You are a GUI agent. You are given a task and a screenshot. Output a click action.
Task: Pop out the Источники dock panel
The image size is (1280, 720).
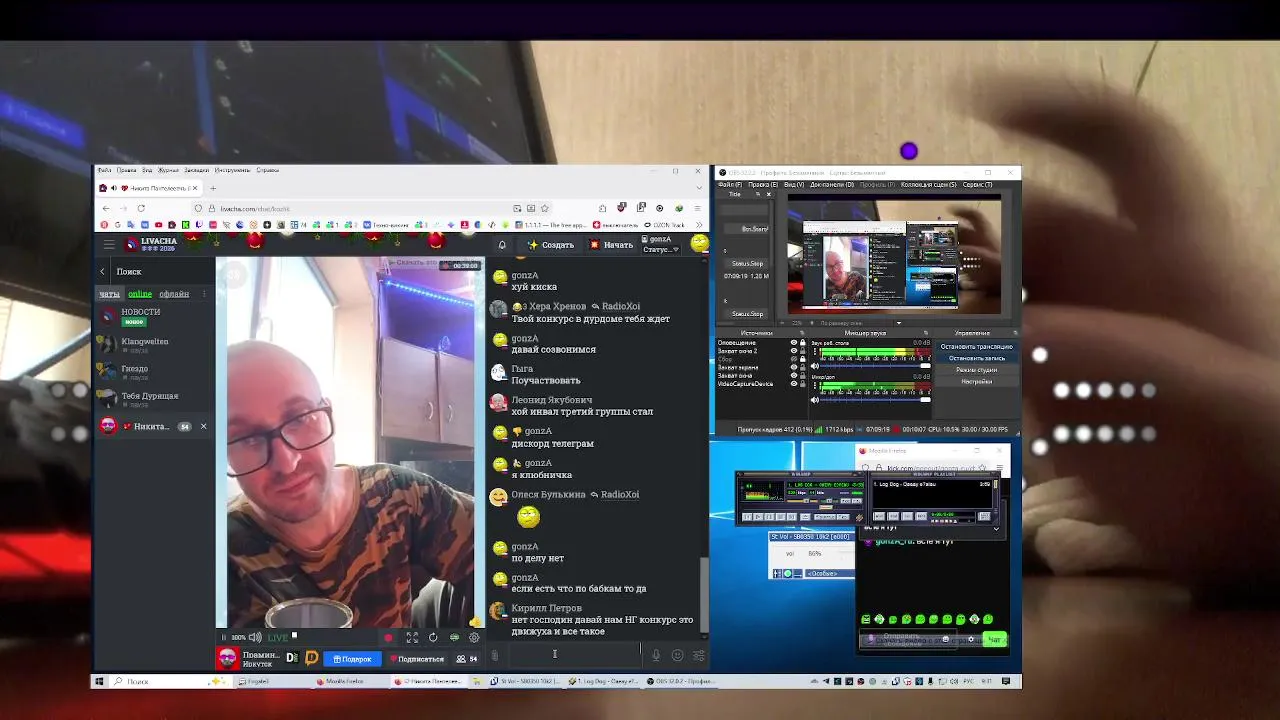[802, 333]
